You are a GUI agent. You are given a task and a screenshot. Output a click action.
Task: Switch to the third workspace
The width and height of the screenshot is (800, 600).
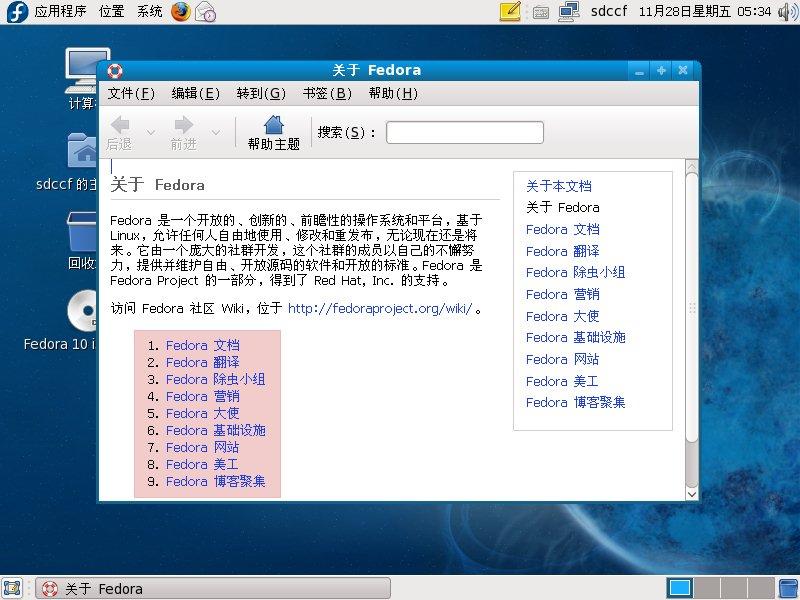734,588
